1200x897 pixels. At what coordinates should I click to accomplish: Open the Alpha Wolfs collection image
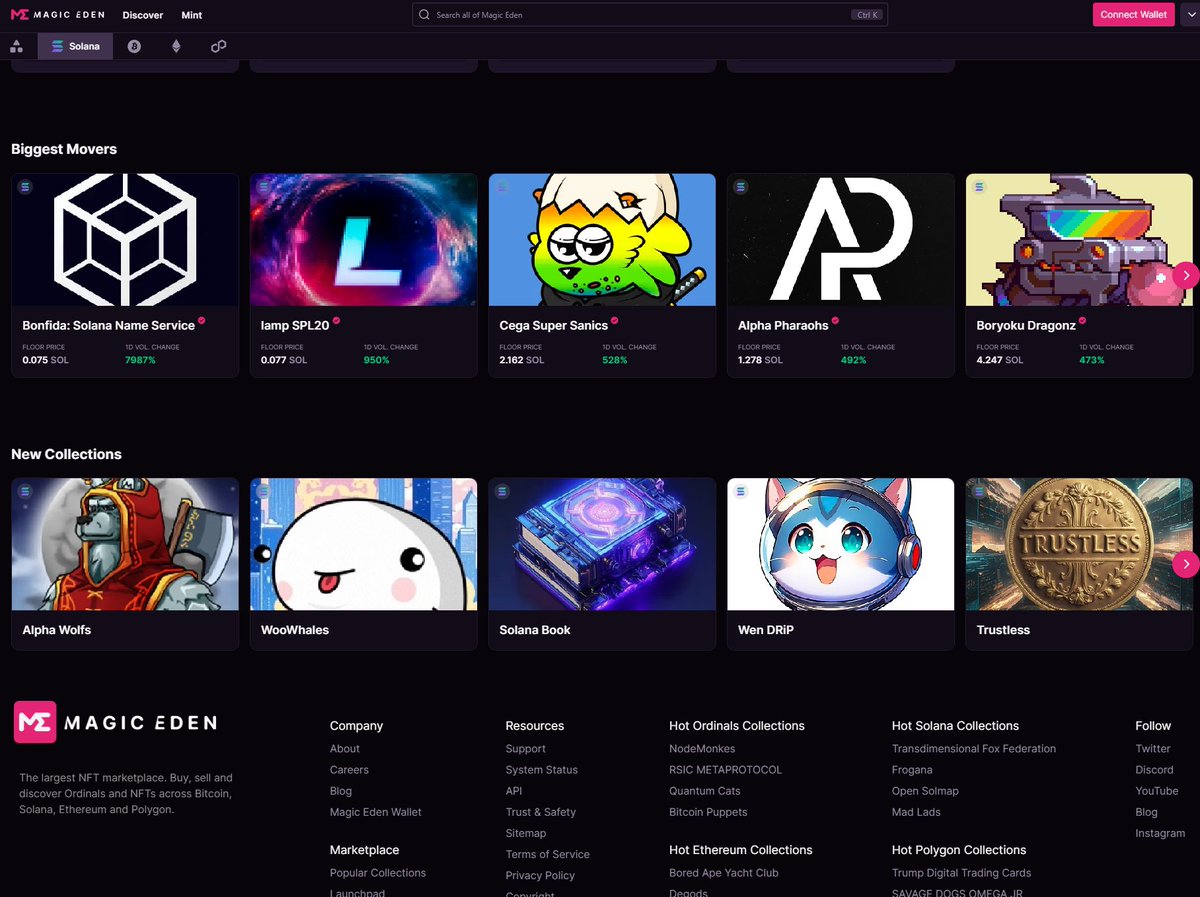tap(125, 544)
